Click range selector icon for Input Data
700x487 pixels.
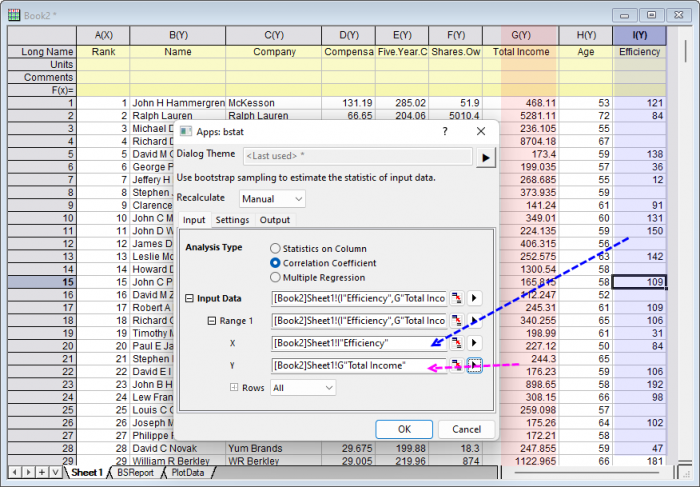pyautogui.click(x=457, y=297)
